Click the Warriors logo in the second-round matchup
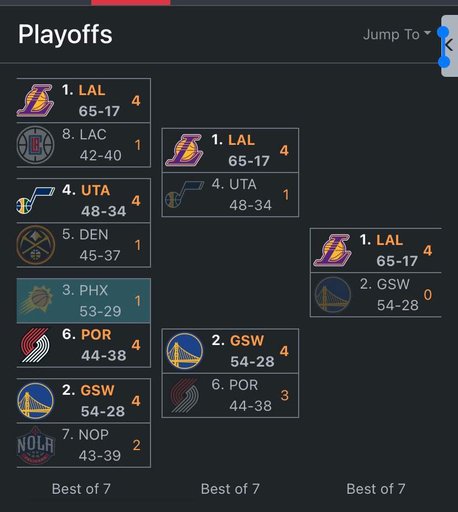Screen dimensions: 458x512 [x=185, y=351]
